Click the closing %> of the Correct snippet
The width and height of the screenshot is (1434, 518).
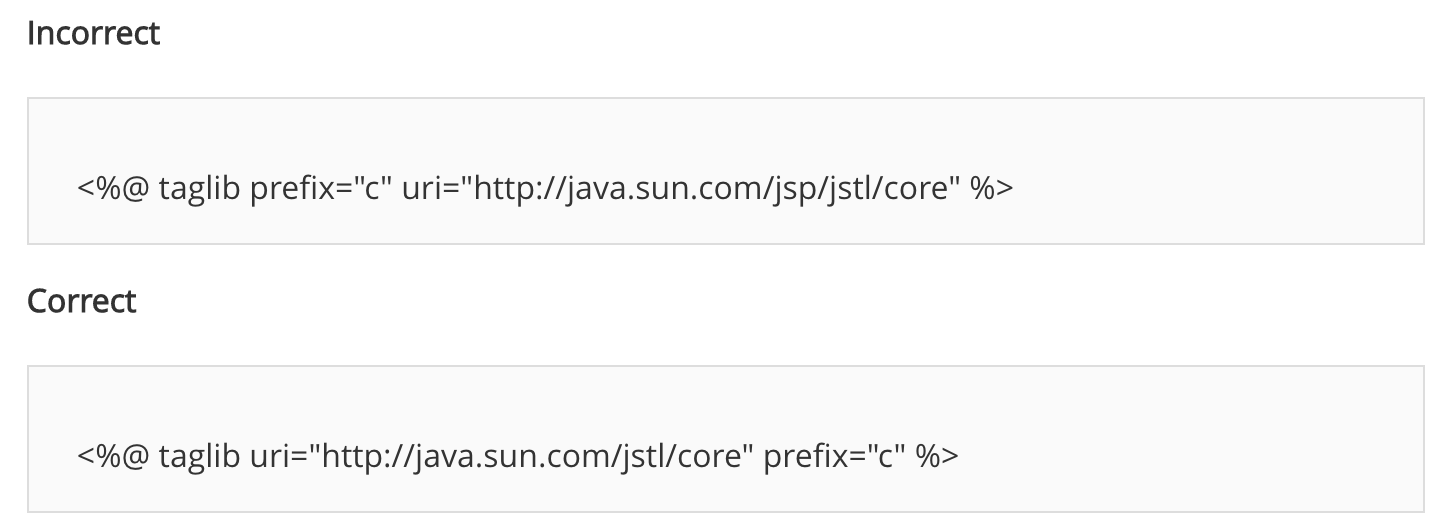click(937, 456)
